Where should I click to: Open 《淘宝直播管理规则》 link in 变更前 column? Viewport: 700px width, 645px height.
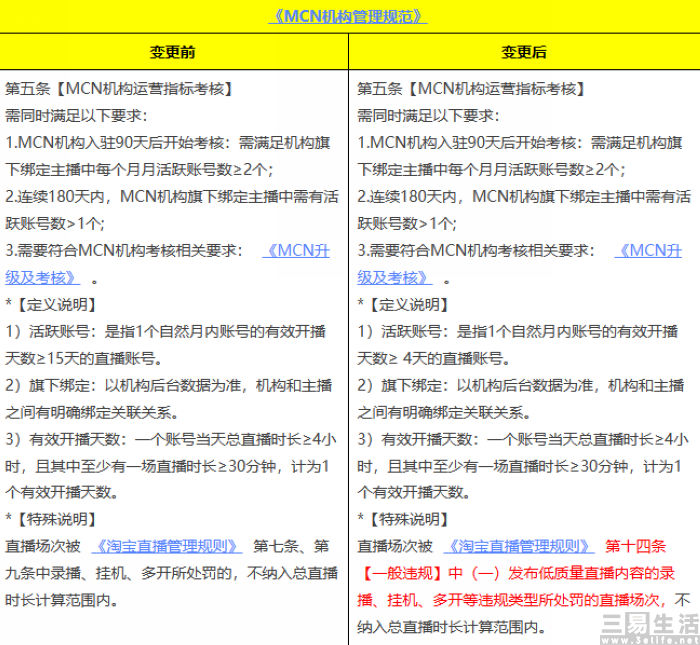click(167, 546)
